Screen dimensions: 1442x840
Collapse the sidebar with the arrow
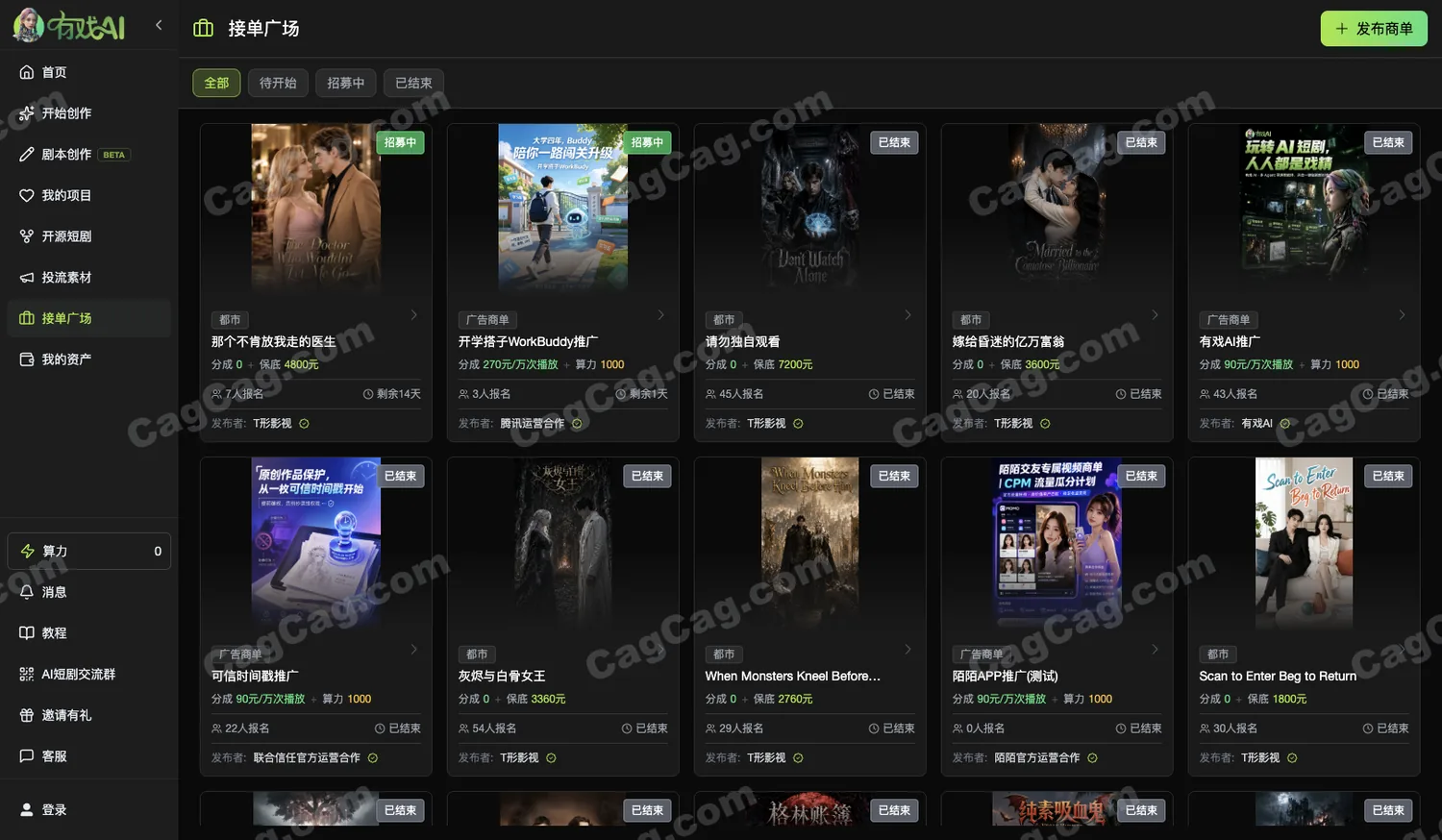159,25
